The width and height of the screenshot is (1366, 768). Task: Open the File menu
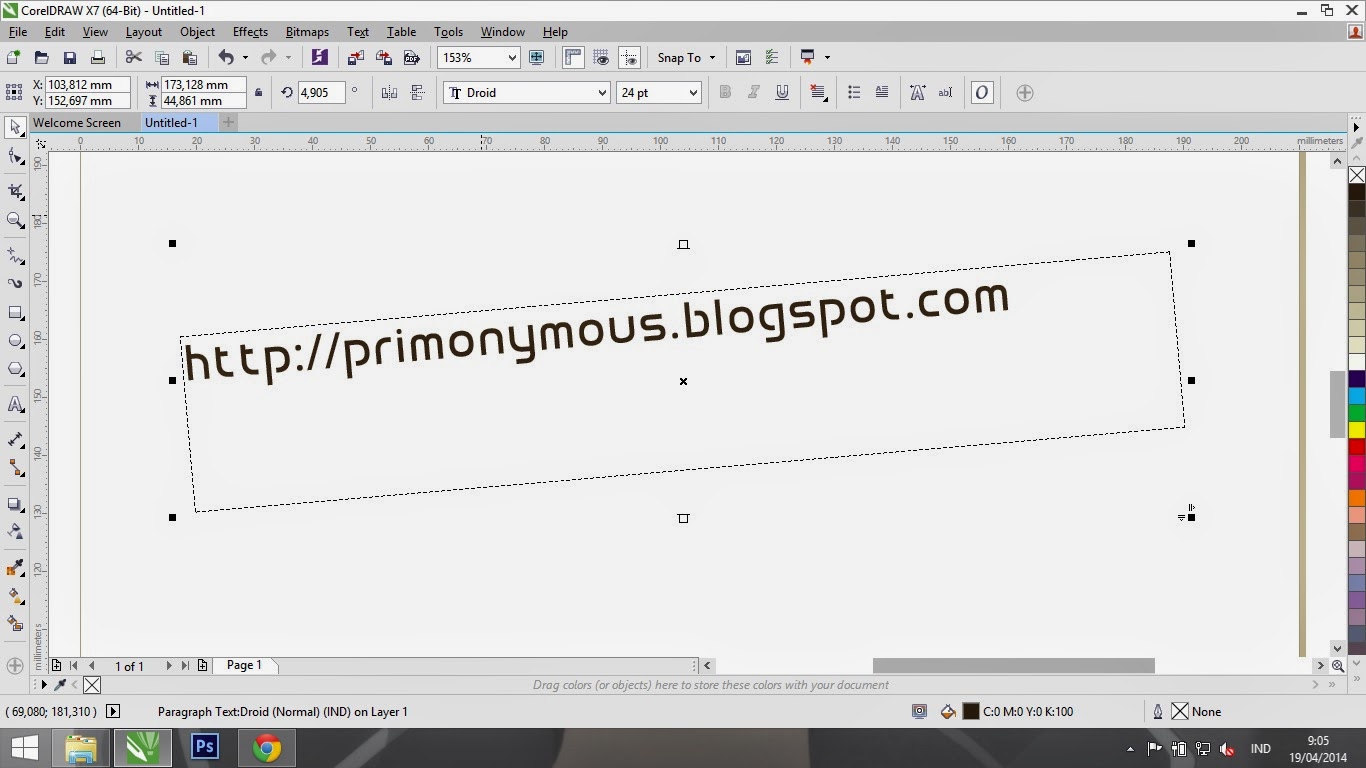(x=18, y=32)
